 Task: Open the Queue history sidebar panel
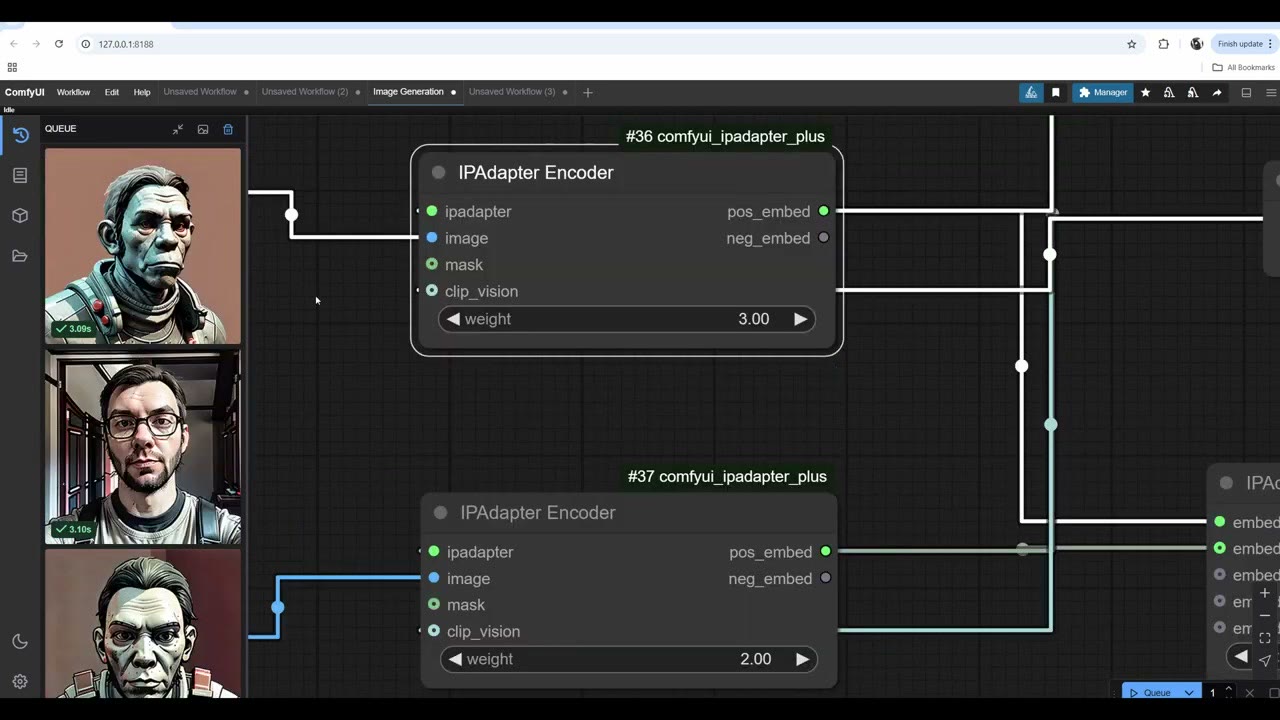point(20,135)
